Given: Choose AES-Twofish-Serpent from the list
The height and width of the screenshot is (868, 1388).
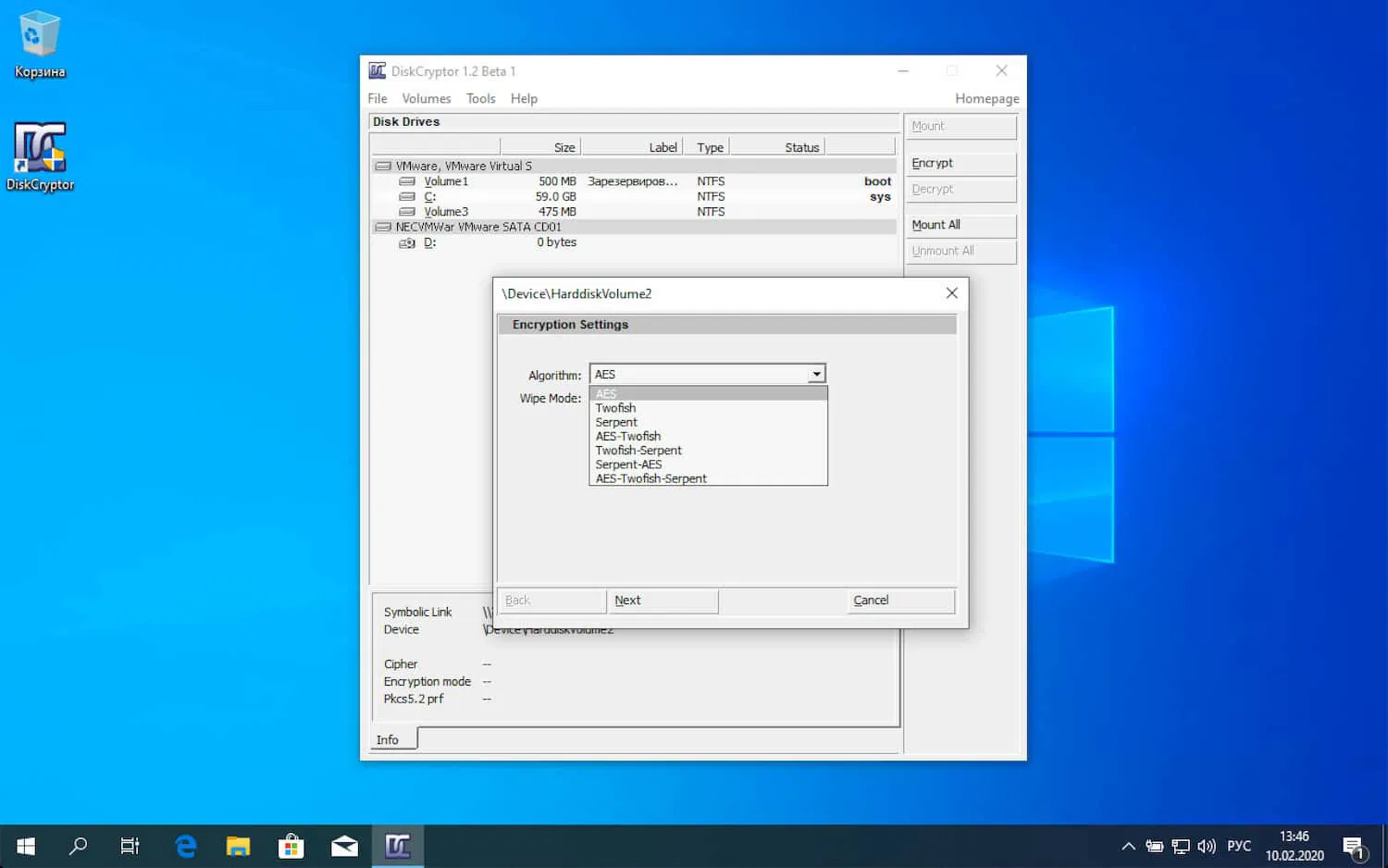Looking at the screenshot, I should pyautogui.click(x=651, y=478).
